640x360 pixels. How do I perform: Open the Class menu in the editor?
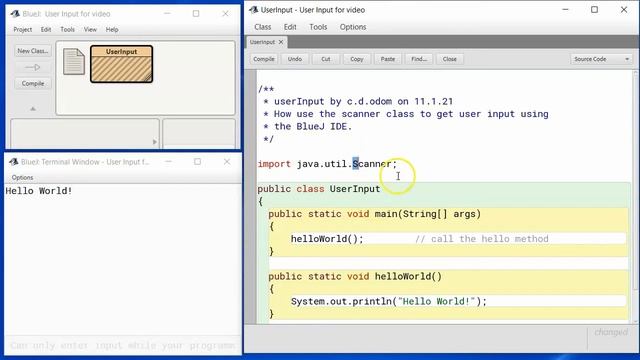click(x=262, y=27)
